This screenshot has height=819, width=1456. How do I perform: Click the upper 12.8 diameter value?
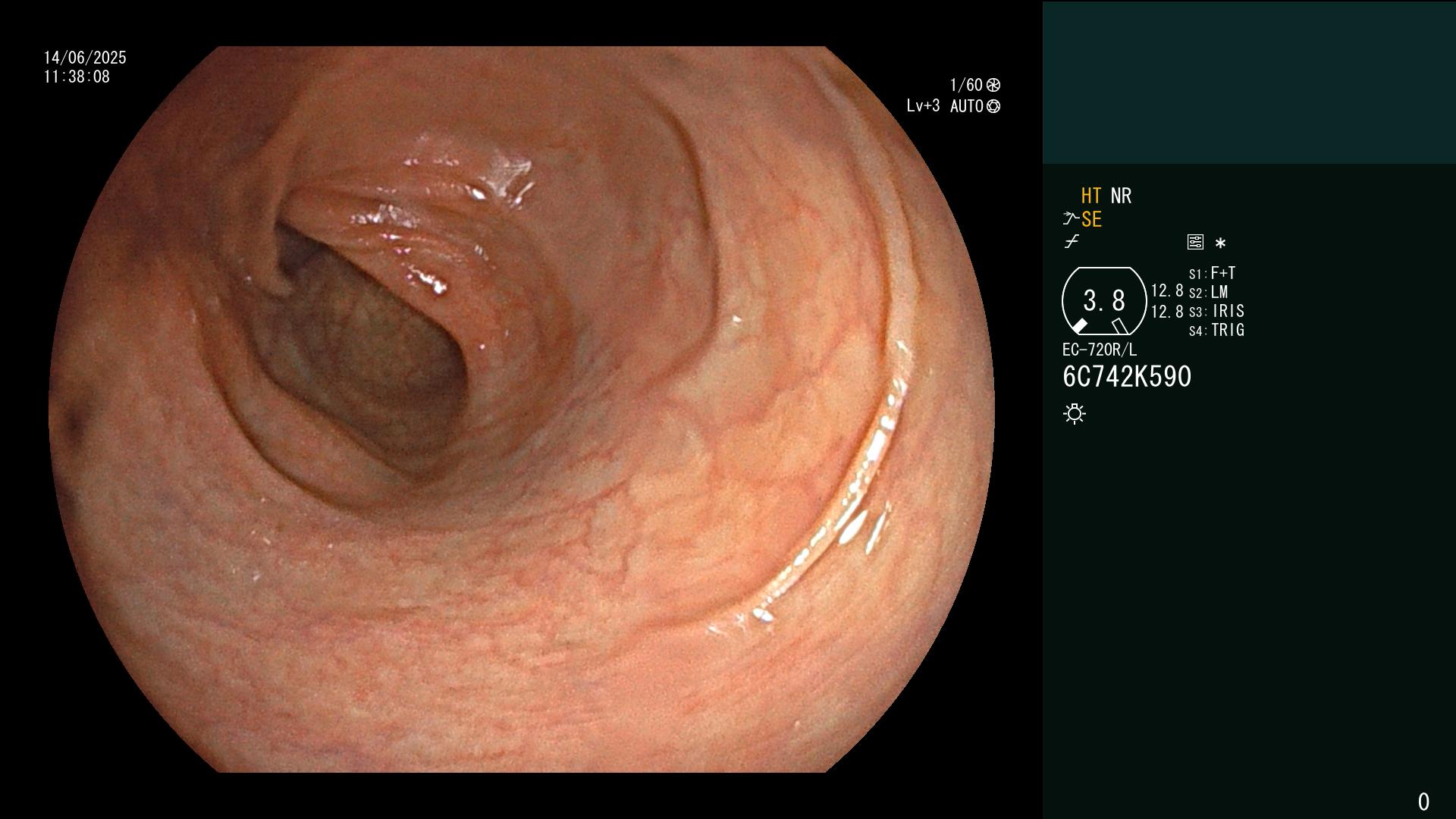click(1167, 290)
